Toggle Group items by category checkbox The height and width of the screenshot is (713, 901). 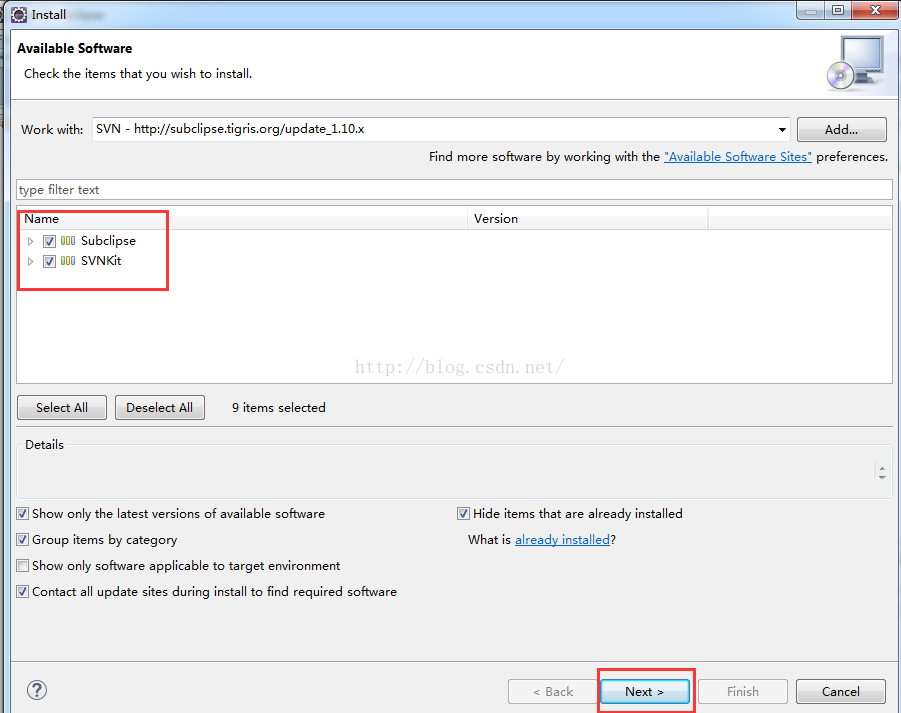point(22,539)
